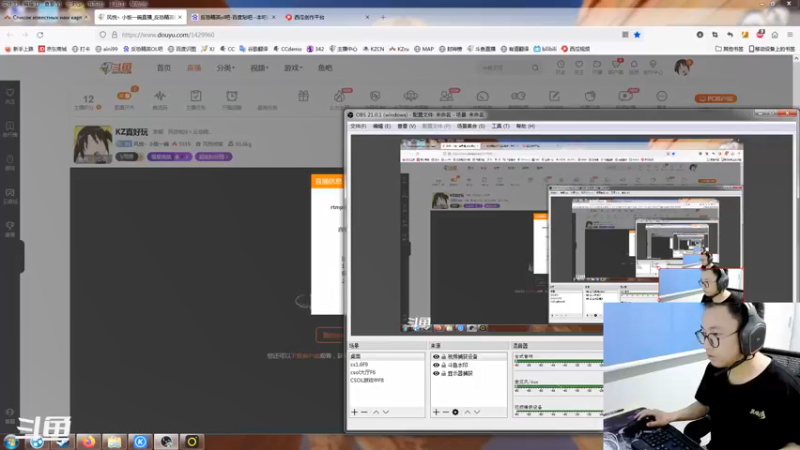The image size is (800, 450).
Task: Open the 编辑(E) menu in OBS
Action: click(382, 126)
